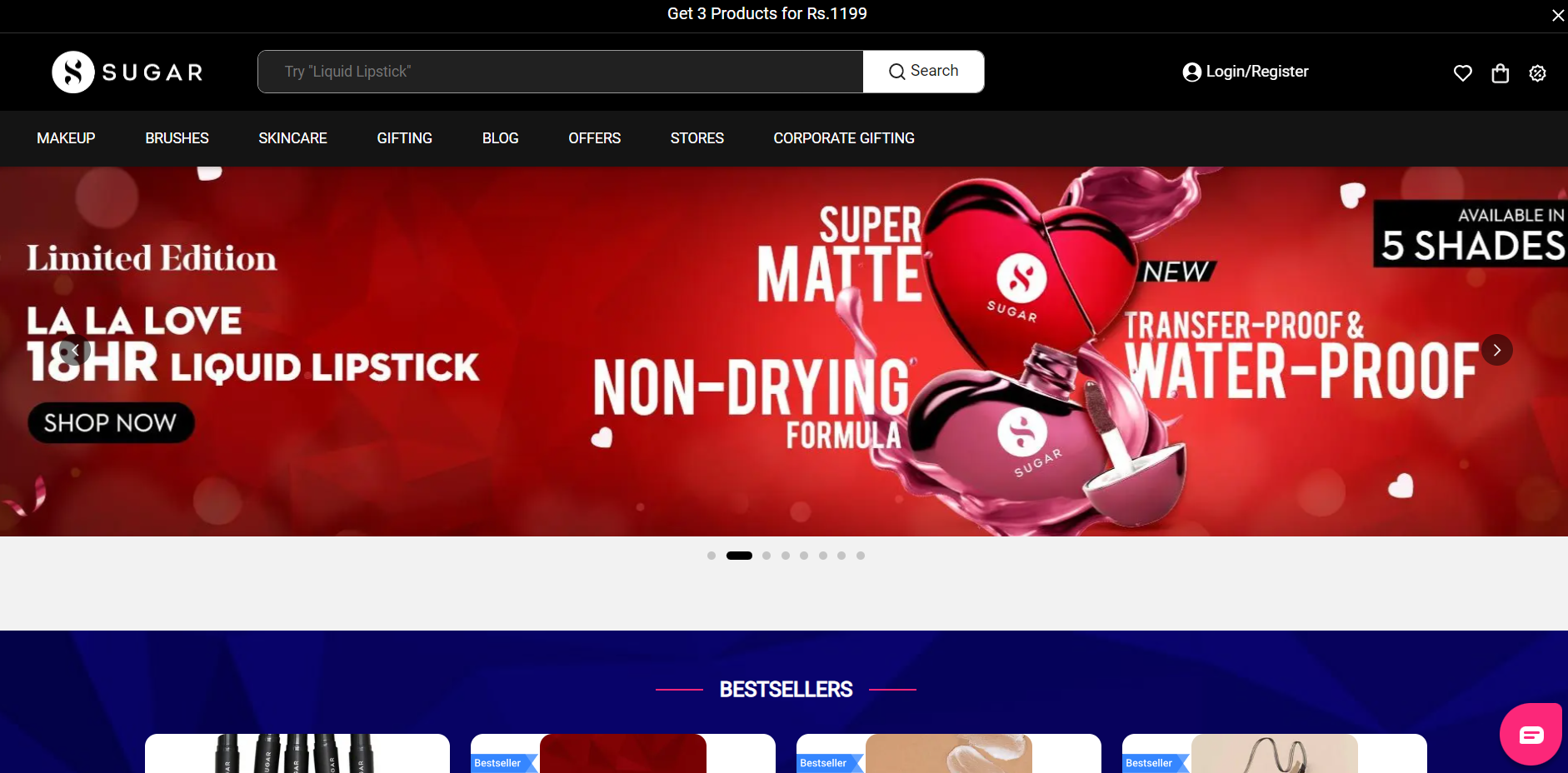Open the shopping bag cart
Viewport: 1568px width, 773px height.
pos(1500,73)
